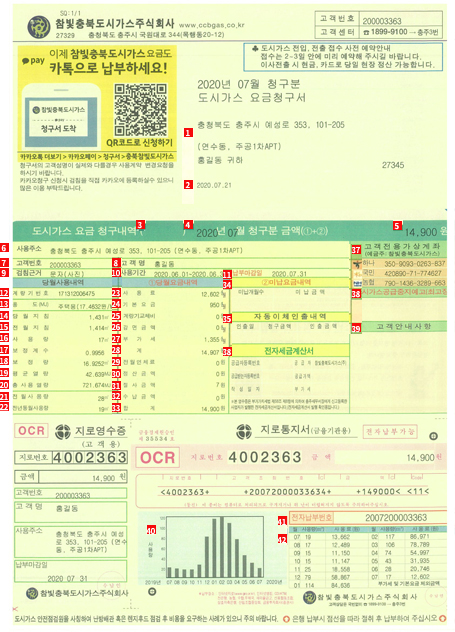The height and width of the screenshot is (632, 455).
Task: Click the '당월사용내역' column header
Action: click(x=62, y=283)
